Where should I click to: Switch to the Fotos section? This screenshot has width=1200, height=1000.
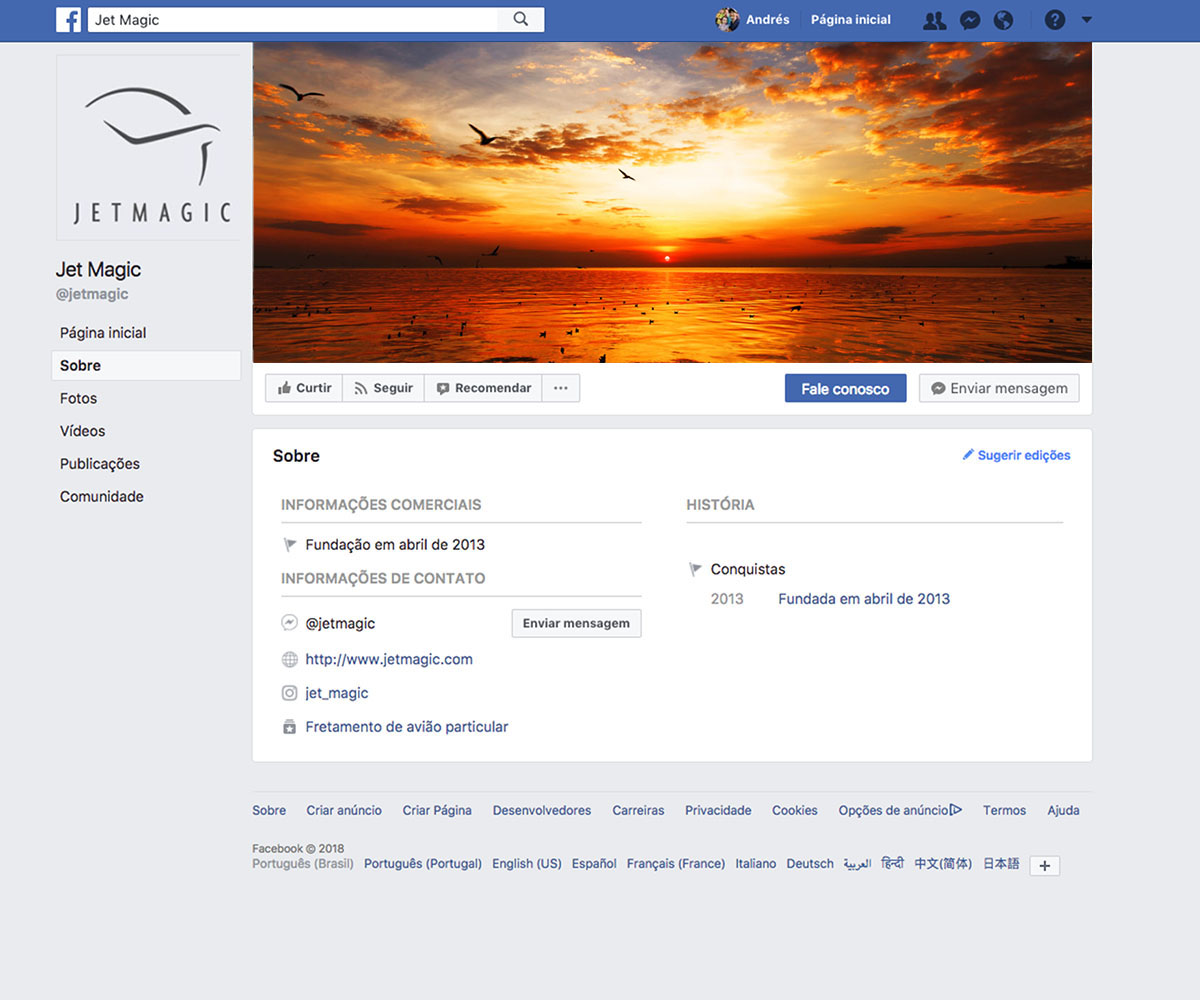pos(78,398)
